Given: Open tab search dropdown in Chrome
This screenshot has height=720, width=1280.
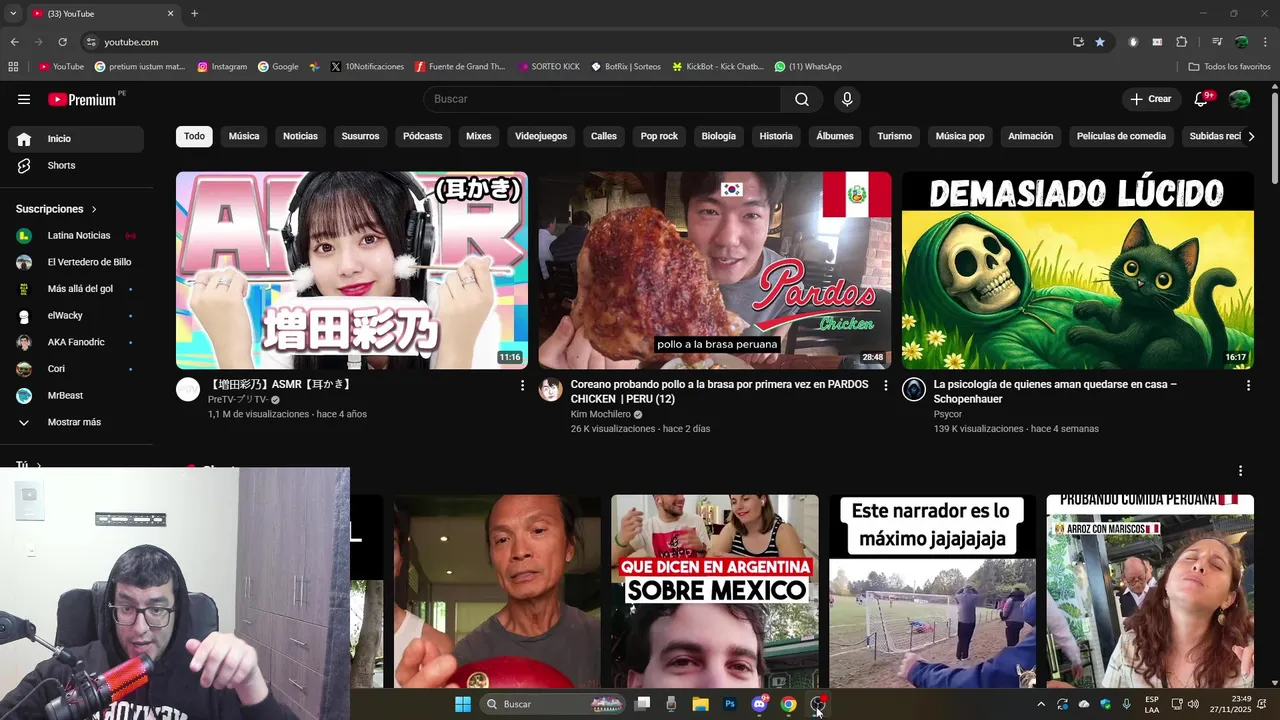Looking at the screenshot, I should click(x=14, y=13).
